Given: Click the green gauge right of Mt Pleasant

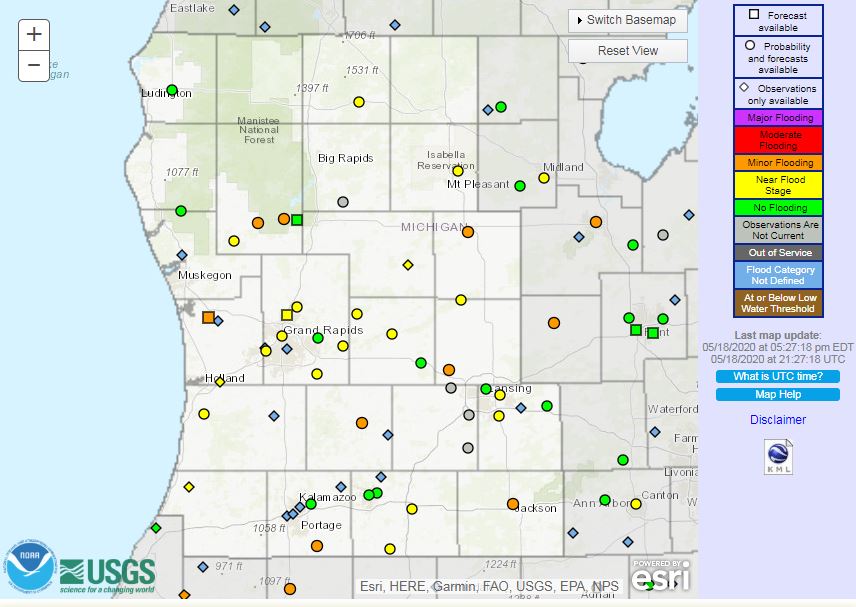Looking at the screenshot, I should [x=520, y=186].
